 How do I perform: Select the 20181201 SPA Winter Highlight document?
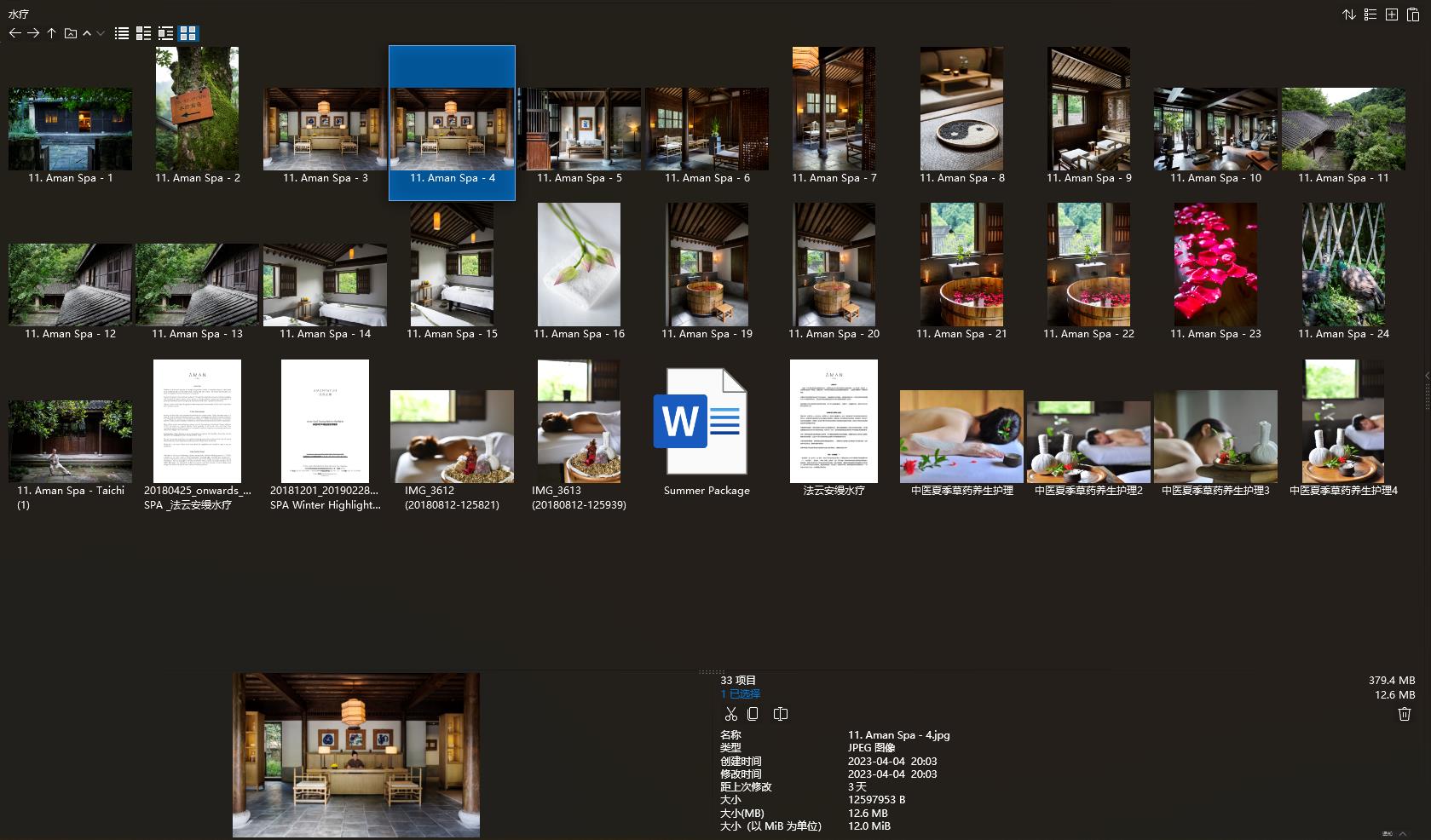click(325, 421)
